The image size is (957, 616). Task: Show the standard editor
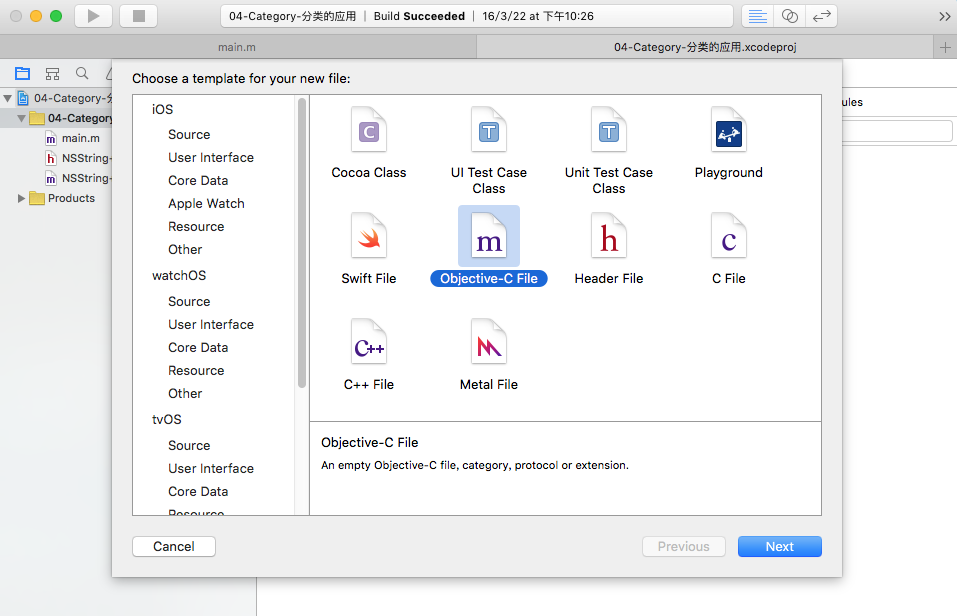[x=757, y=16]
